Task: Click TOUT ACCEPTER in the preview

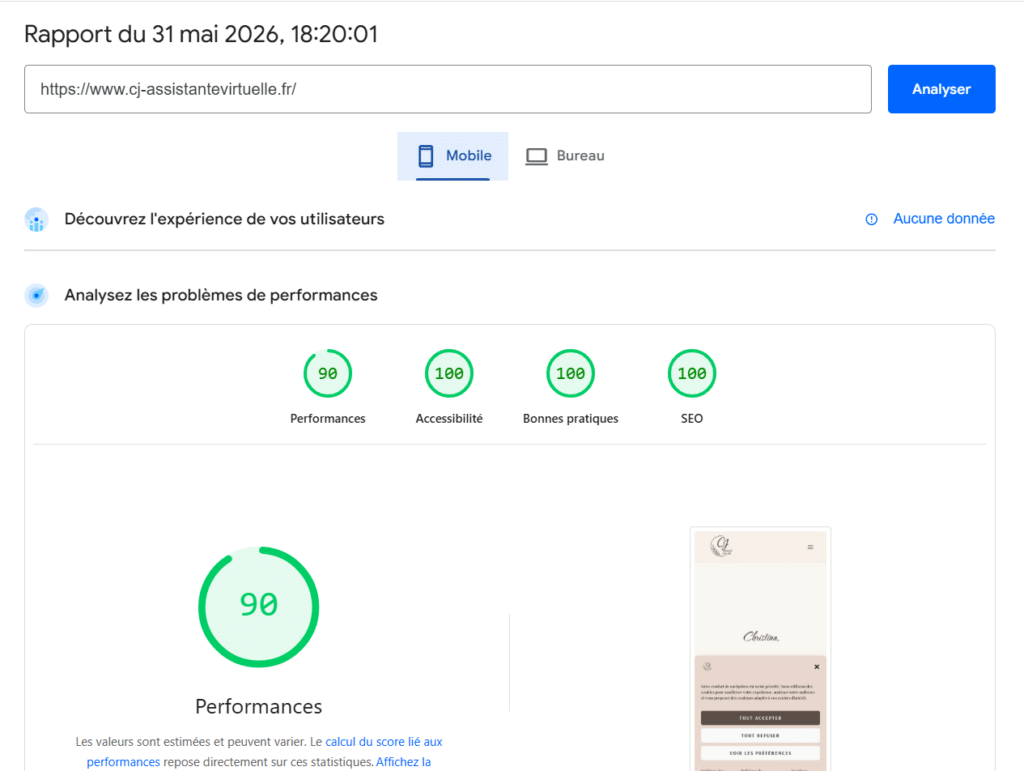Action: 760,717
